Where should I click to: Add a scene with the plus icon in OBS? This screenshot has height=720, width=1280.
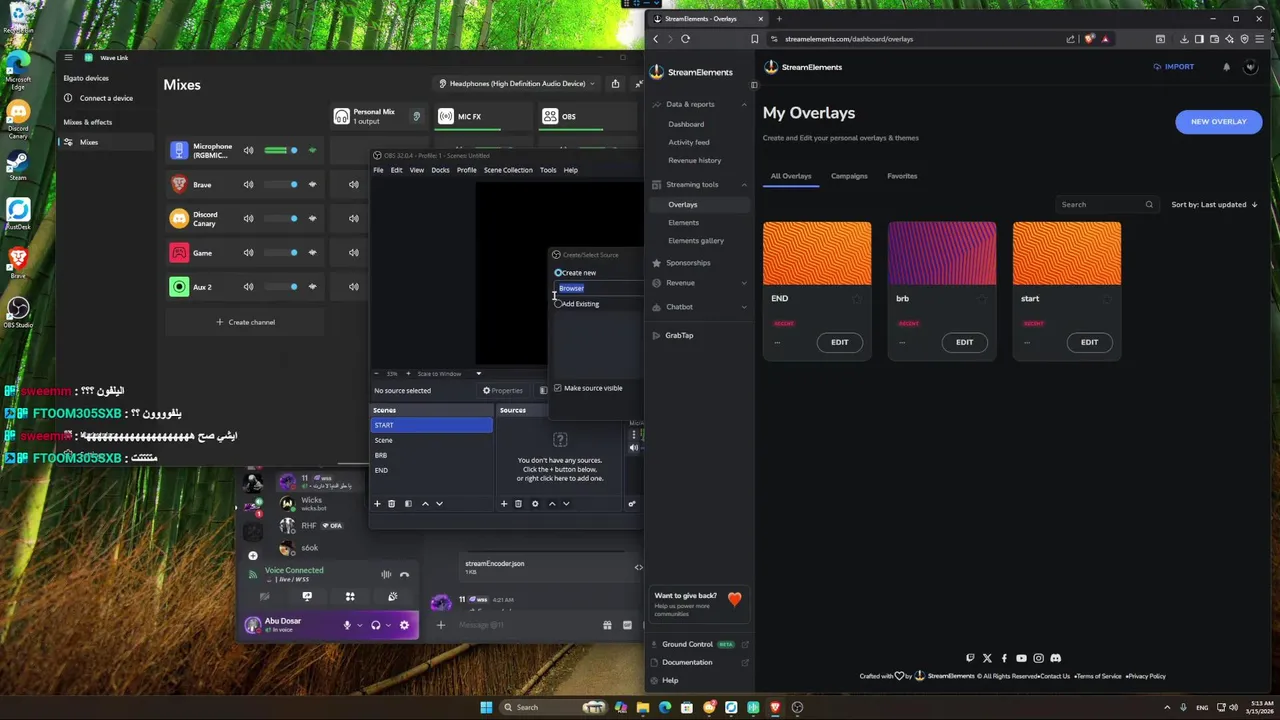tap(377, 504)
